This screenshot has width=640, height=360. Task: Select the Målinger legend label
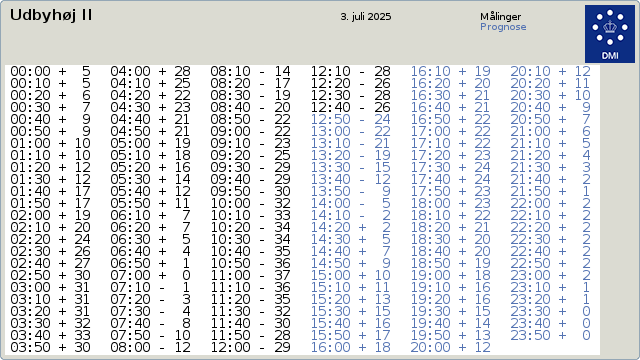(500, 17)
